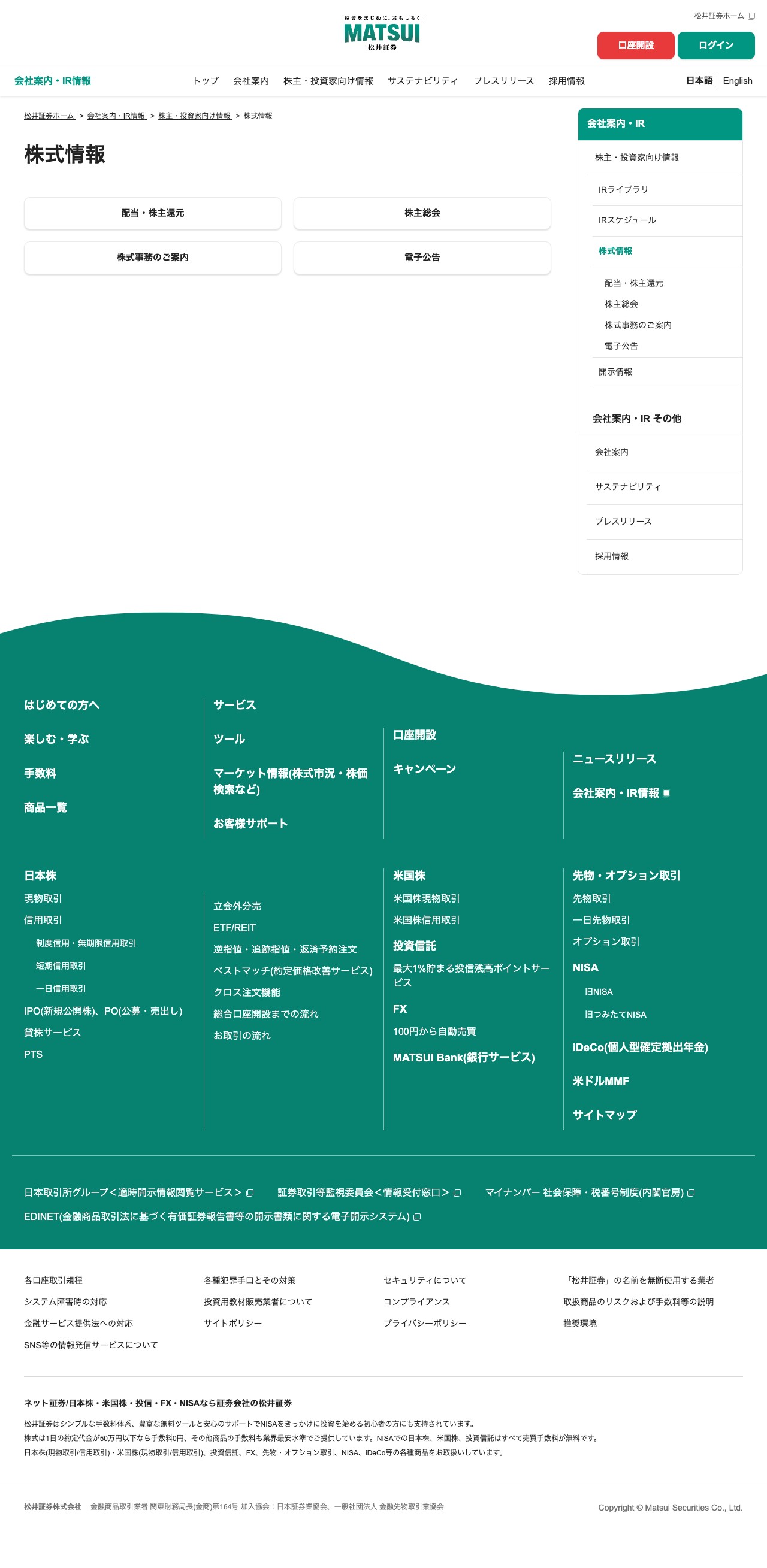Open the 会社案内・IR情報 header title

[53, 81]
